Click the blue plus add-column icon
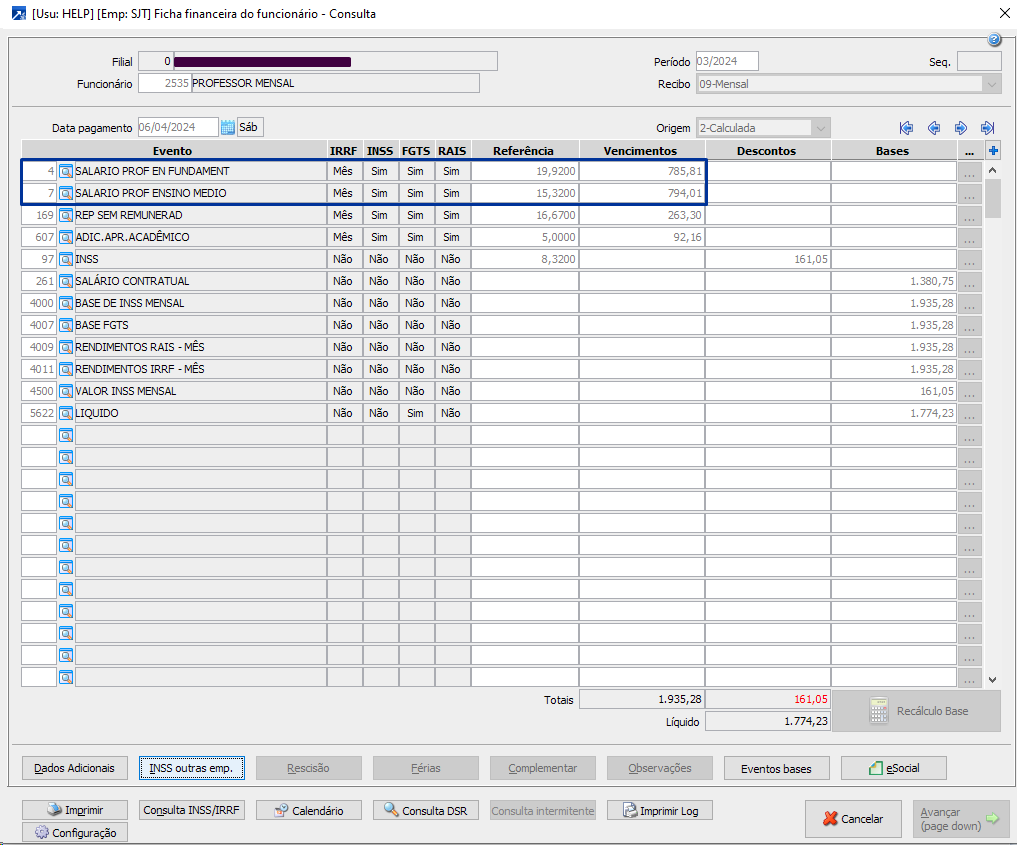1017x845 pixels. click(993, 150)
